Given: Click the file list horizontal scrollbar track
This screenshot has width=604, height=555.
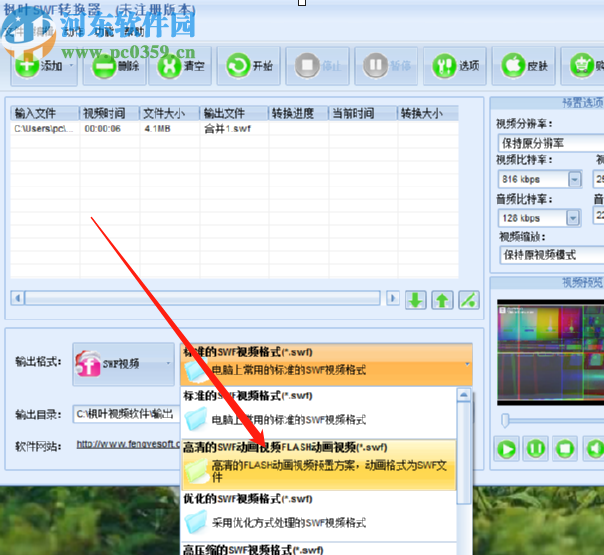Looking at the screenshot, I should coord(203,298).
